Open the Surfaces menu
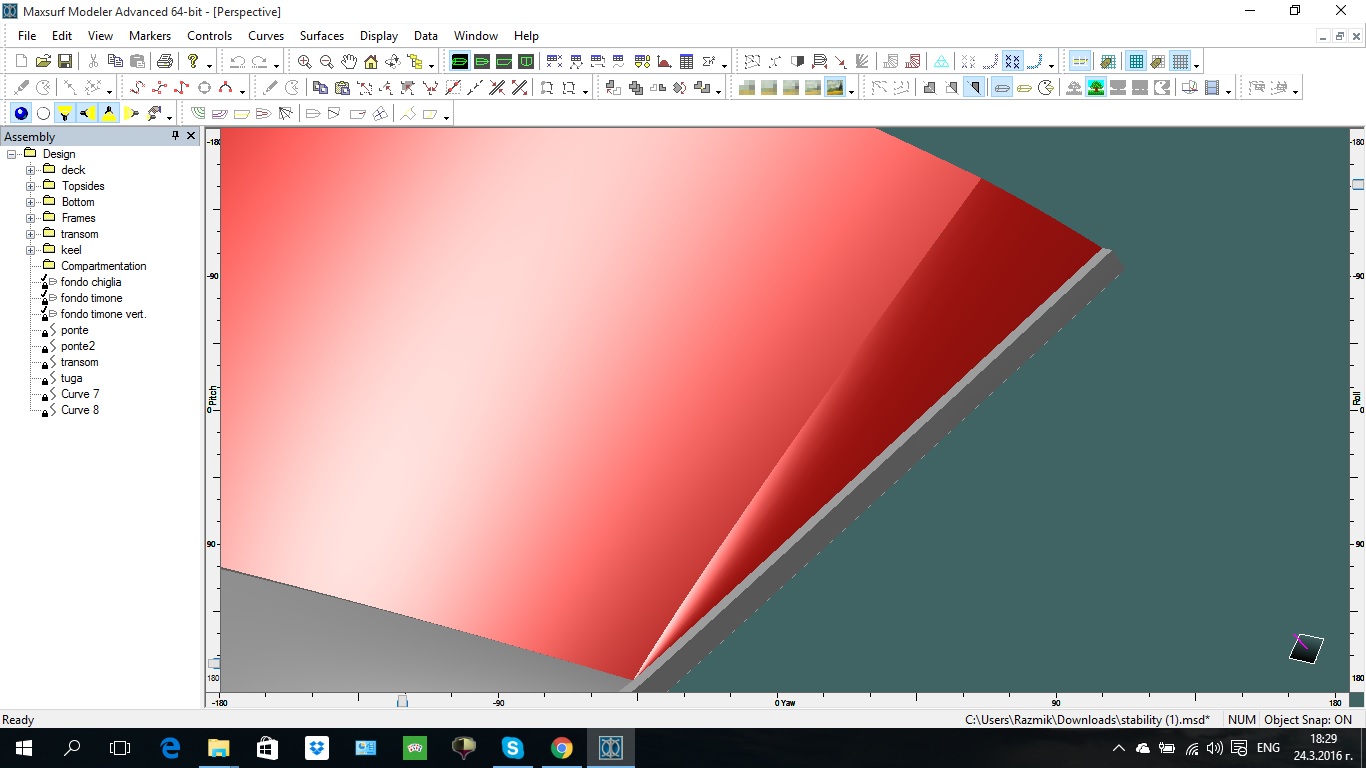1366x768 pixels. (x=321, y=35)
